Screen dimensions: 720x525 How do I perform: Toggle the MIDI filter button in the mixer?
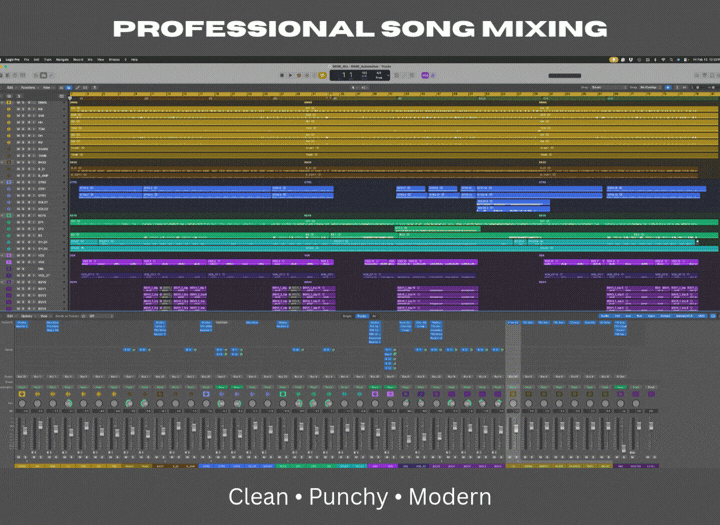tap(702, 316)
